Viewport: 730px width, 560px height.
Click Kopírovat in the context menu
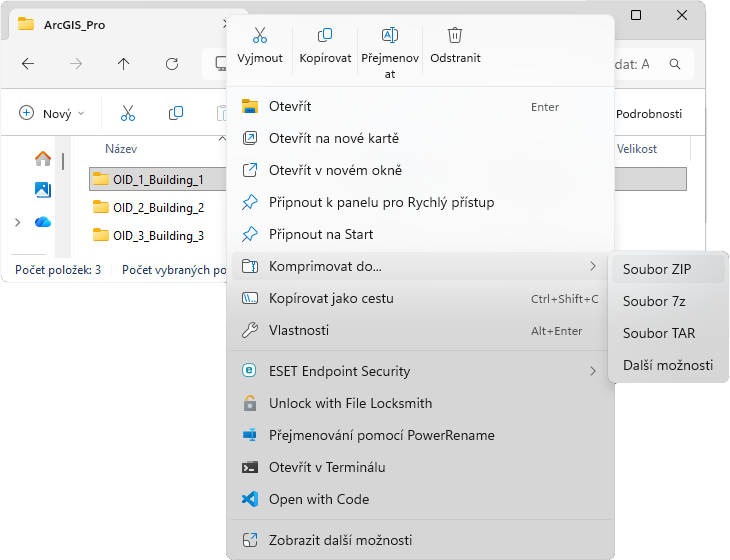pos(325,46)
